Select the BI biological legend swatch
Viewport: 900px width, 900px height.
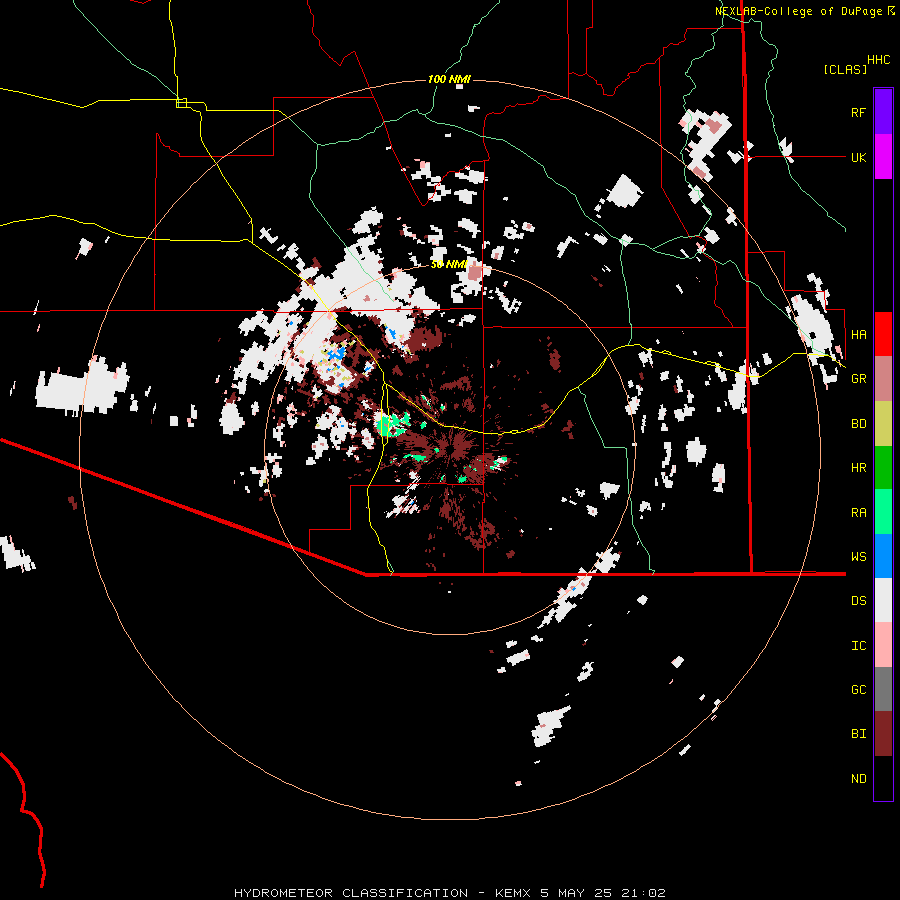coord(883,734)
